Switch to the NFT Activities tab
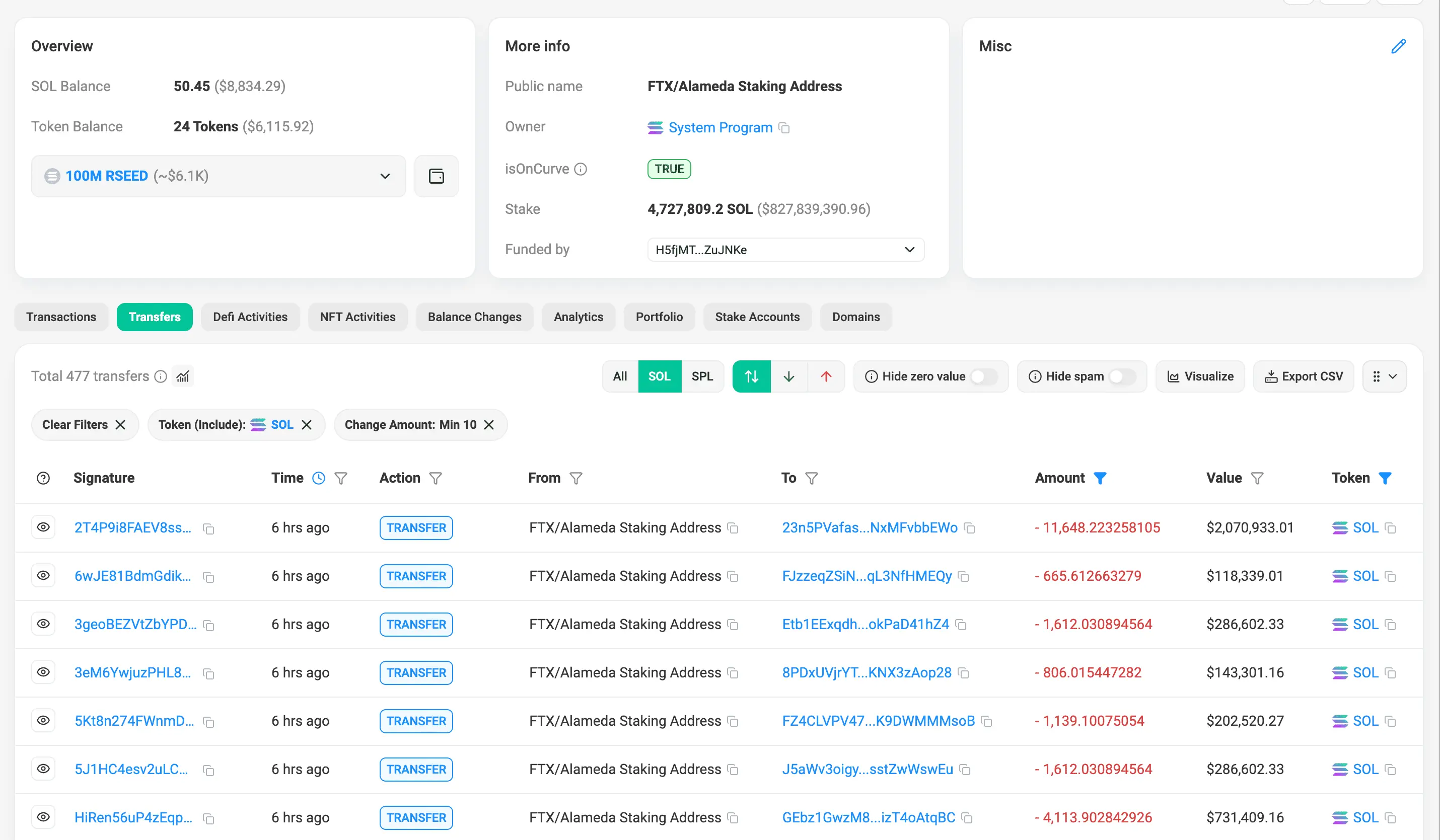This screenshot has width=1440, height=840. click(x=357, y=317)
